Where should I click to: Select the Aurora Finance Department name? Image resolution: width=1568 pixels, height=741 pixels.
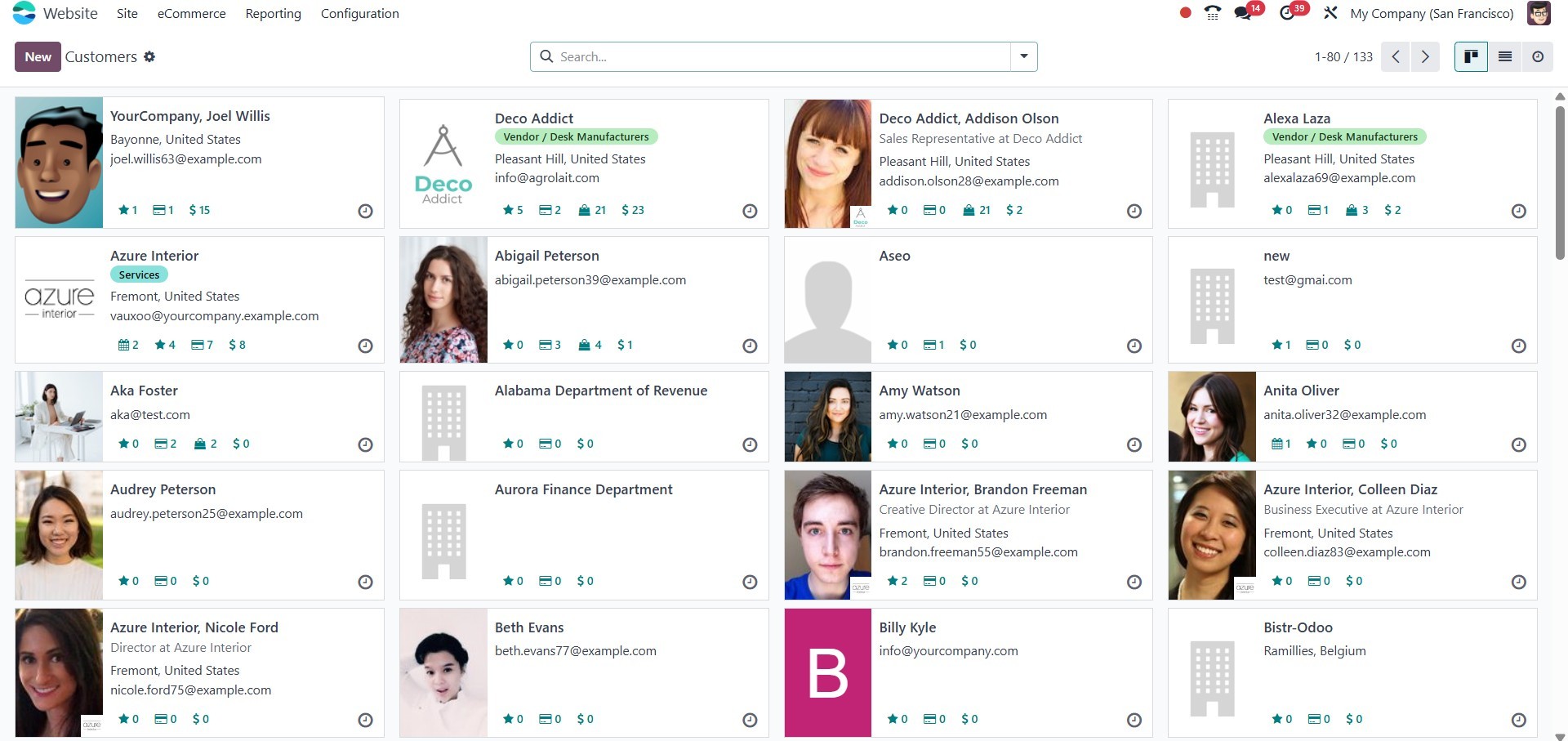584,489
